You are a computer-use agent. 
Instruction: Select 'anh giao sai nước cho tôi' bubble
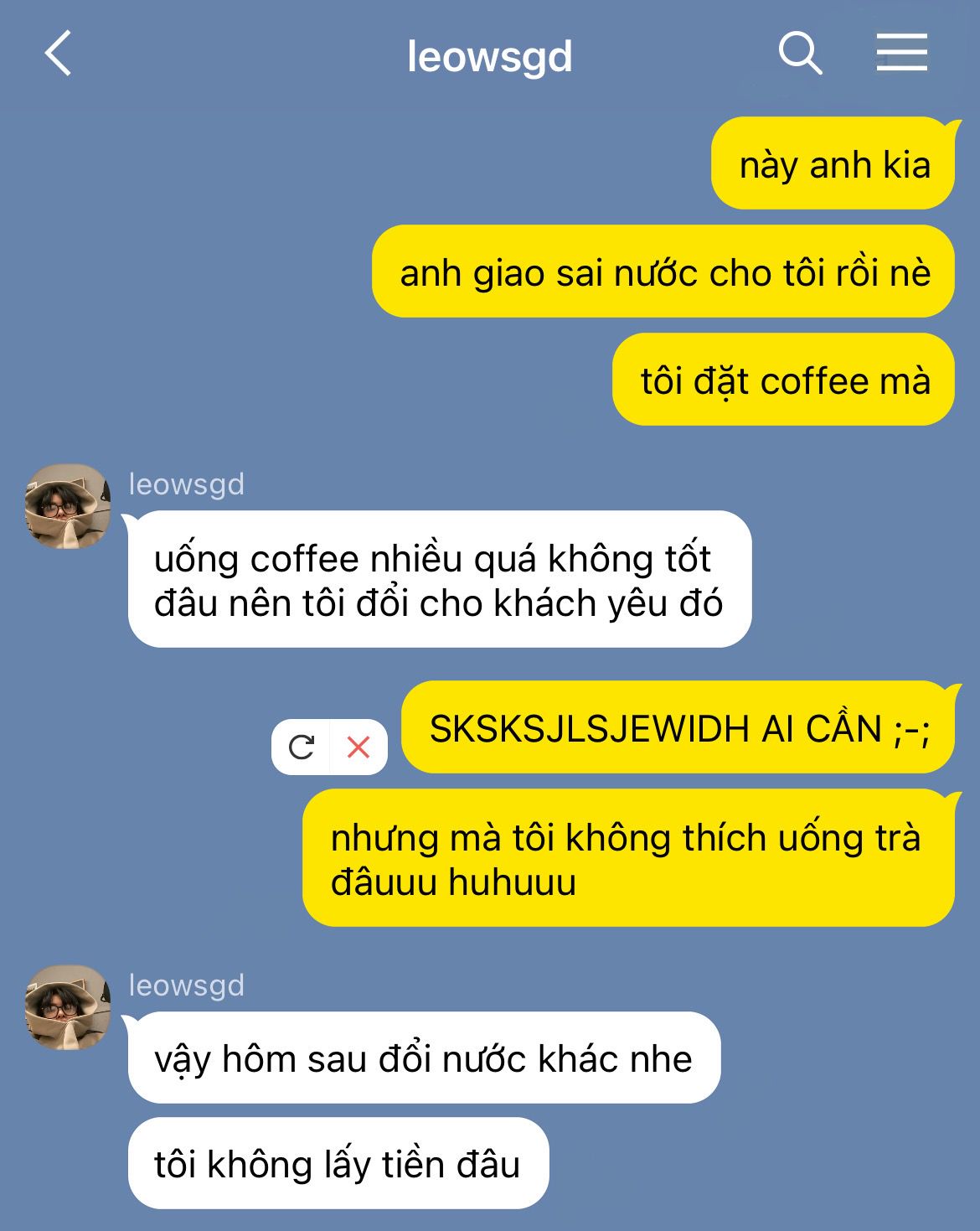click(663, 272)
